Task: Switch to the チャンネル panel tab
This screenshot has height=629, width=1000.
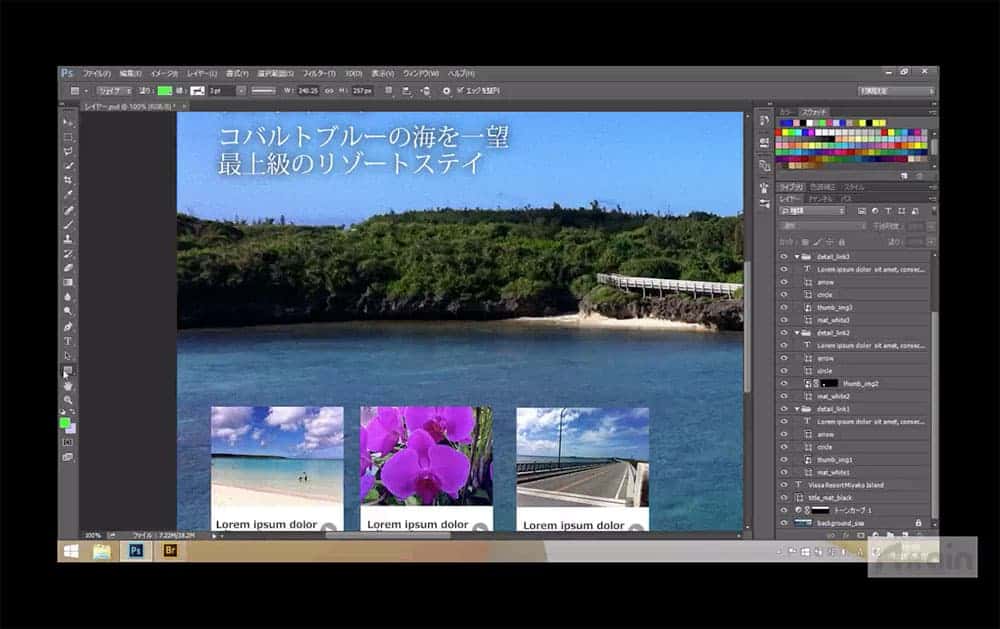Action: click(820, 199)
